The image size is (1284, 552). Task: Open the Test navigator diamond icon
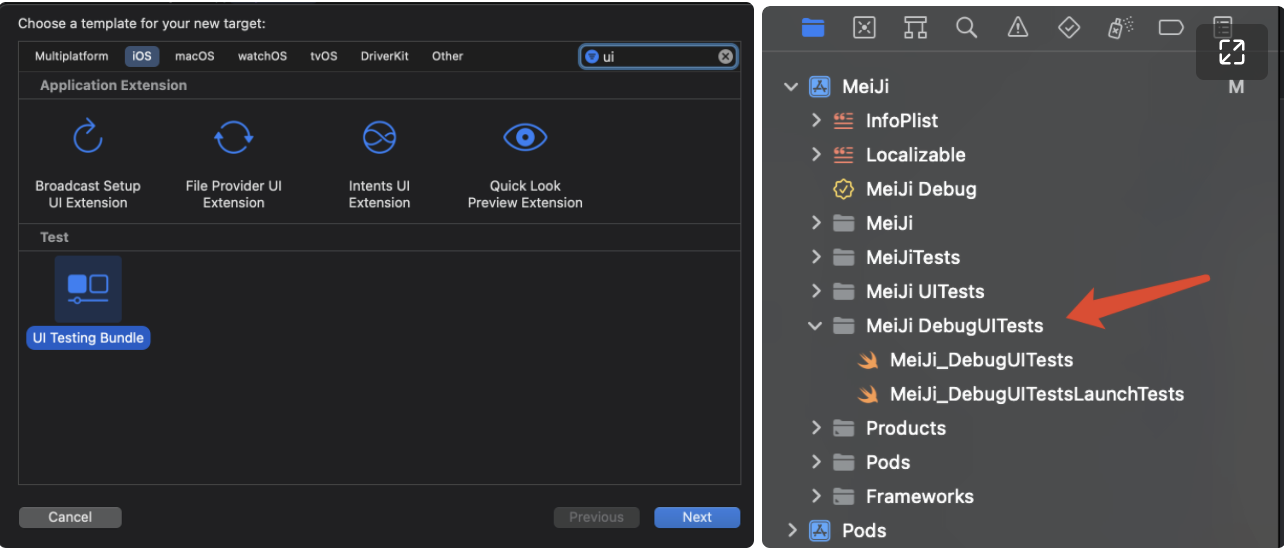1069,28
